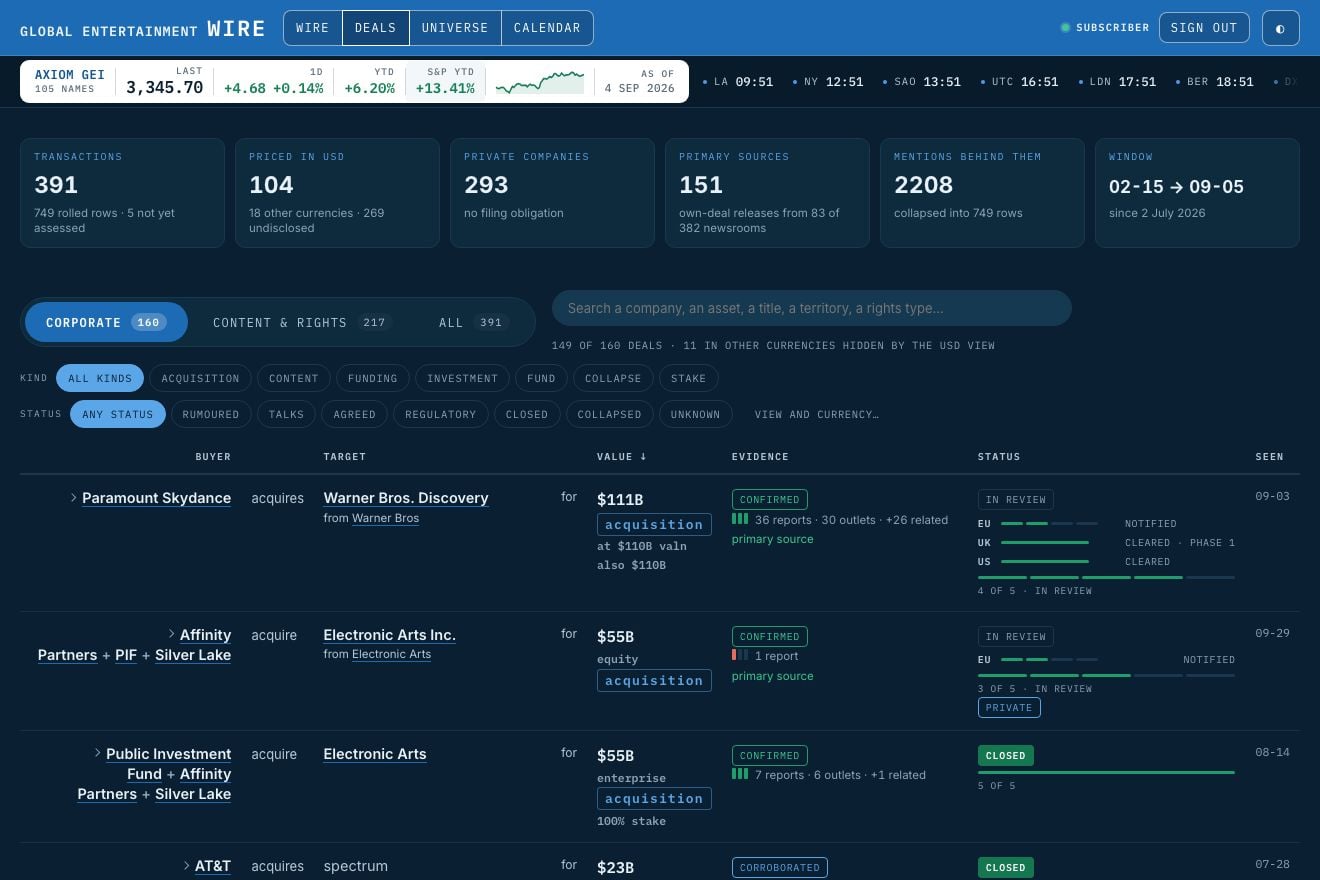The height and width of the screenshot is (880, 1320).
Task: Open View and currency options
Action: click(816, 414)
